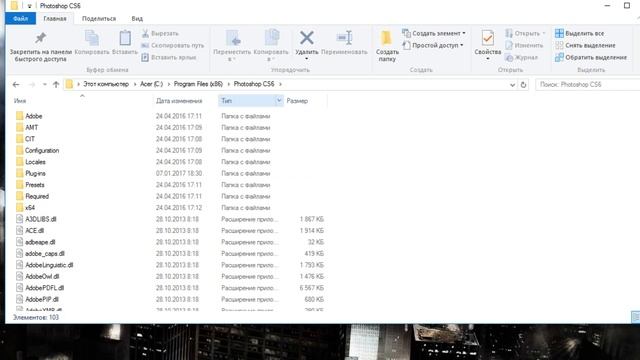Click Обратить выделение
The height and width of the screenshot is (360, 640).
(x=591, y=58)
